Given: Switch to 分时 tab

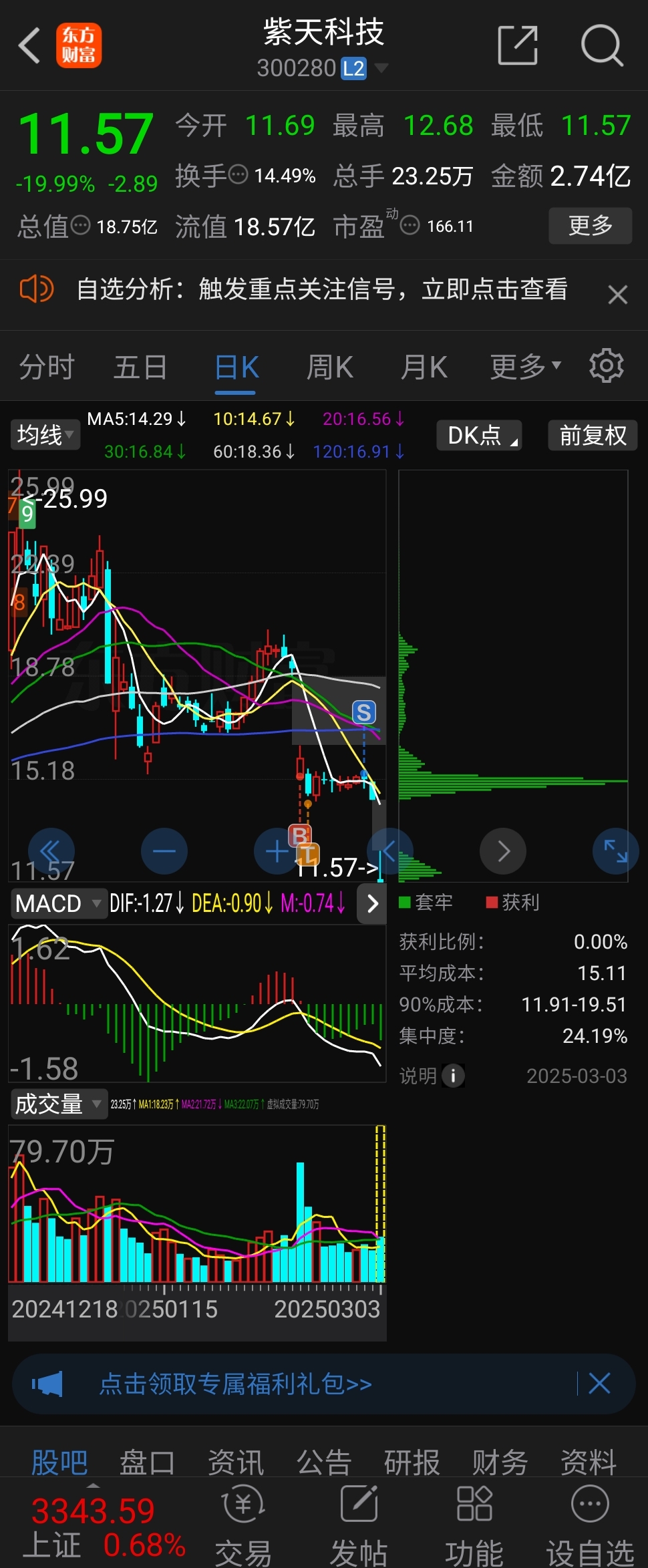Looking at the screenshot, I should tap(47, 367).
